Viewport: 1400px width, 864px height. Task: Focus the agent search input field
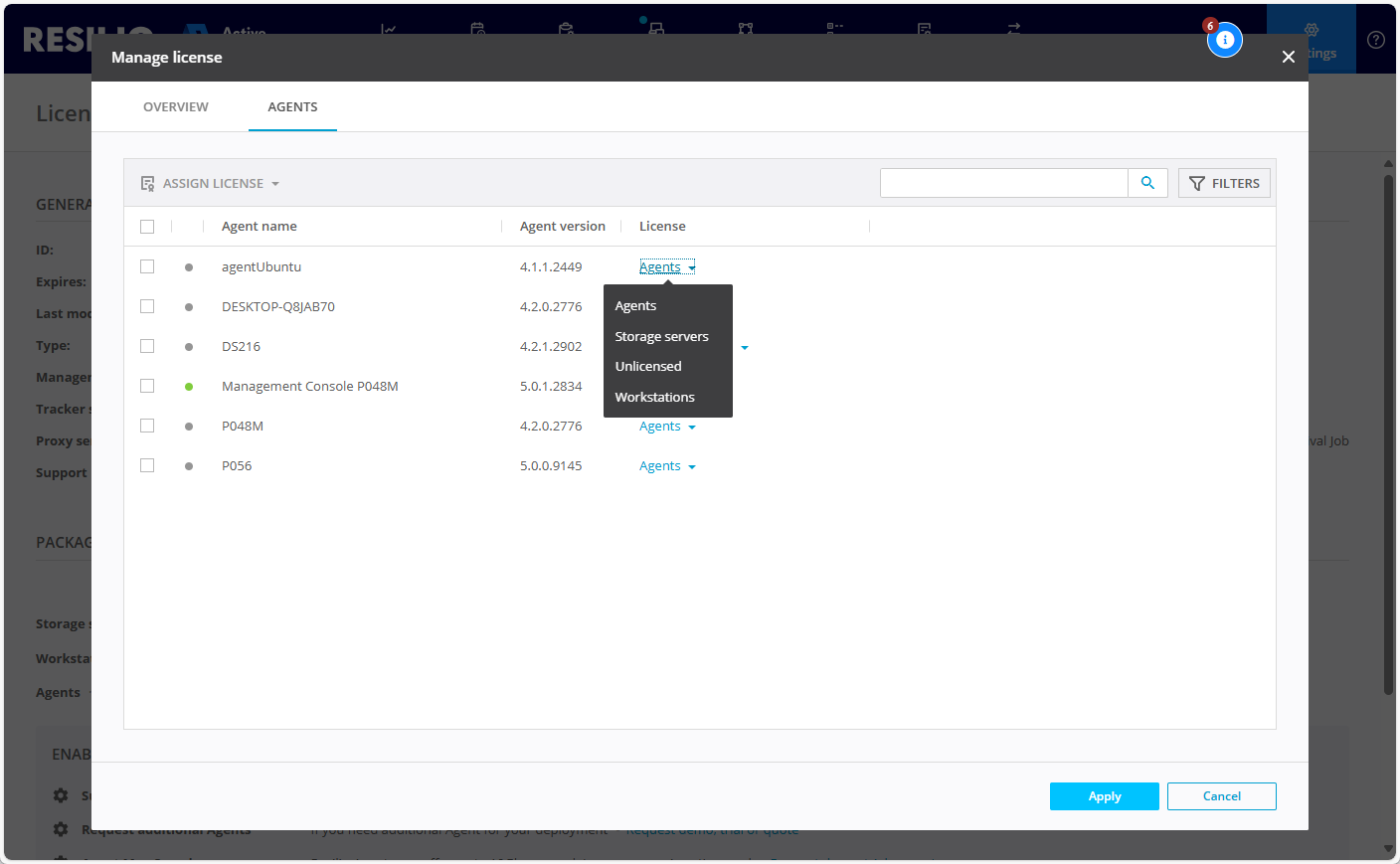[1003, 183]
